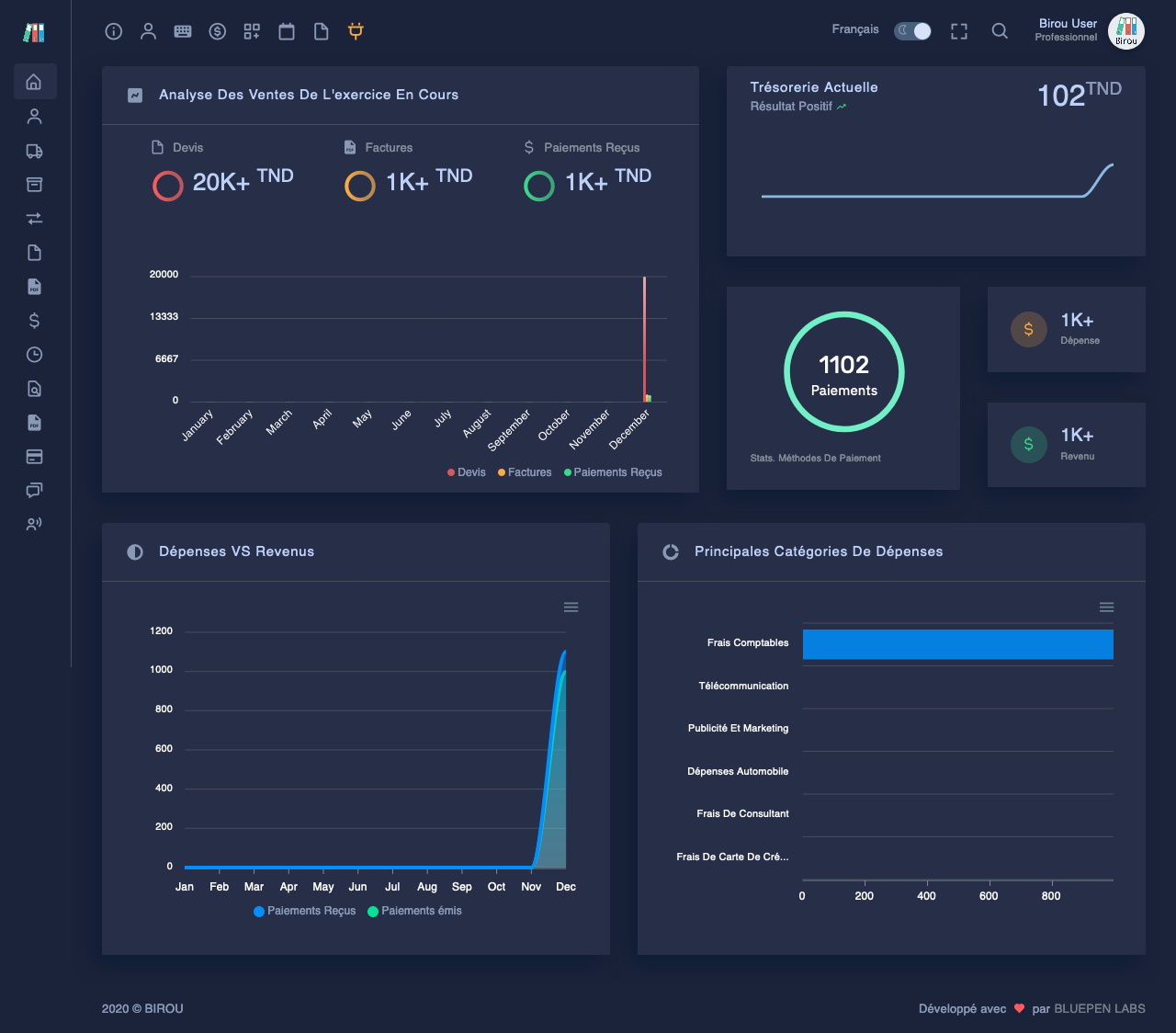This screenshot has height=1033, width=1176.
Task: Click the keyboard shortcuts icon
Action: 183,31
